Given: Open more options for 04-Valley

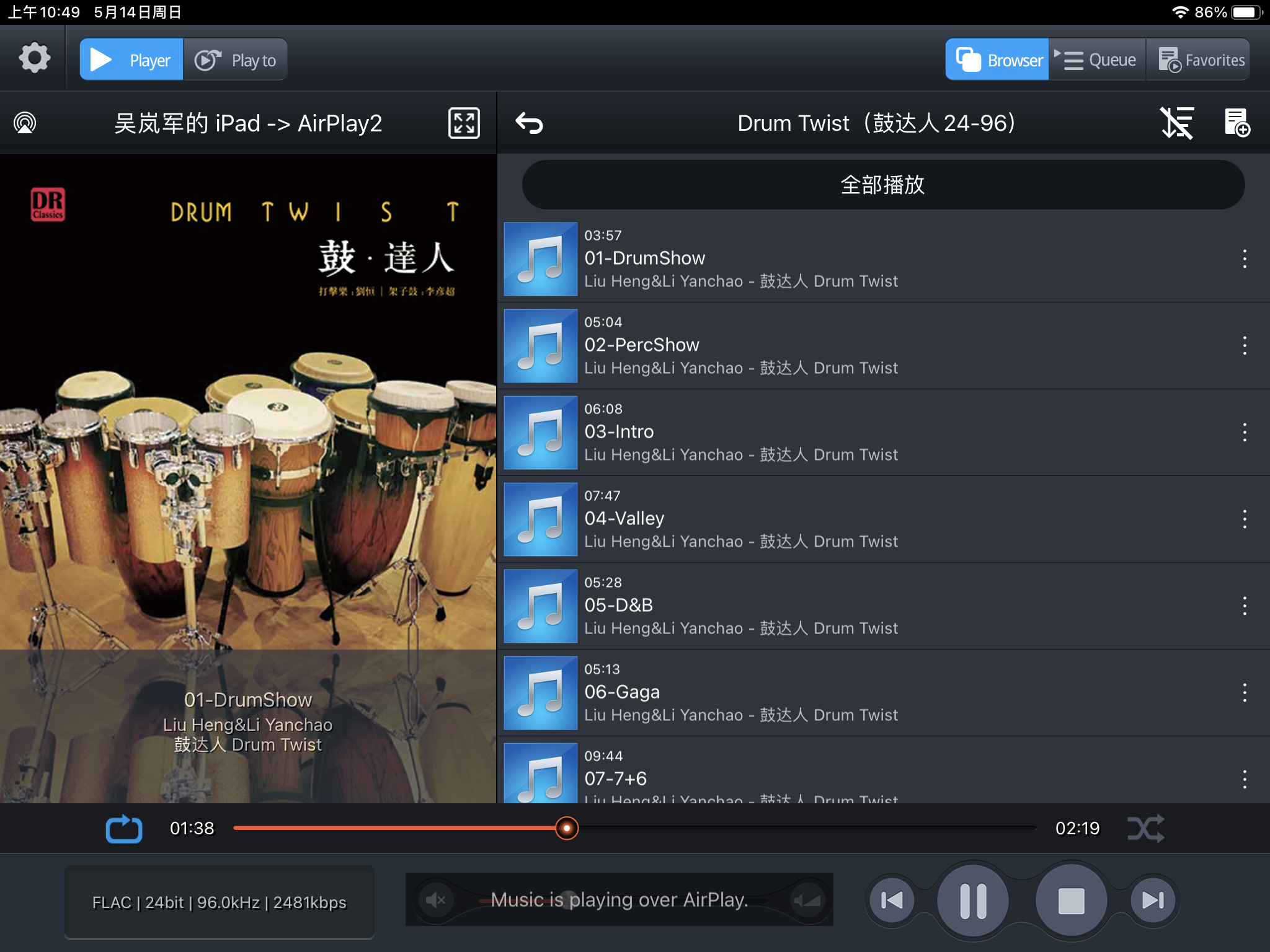Looking at the screenshot, I should pyautogui.click(x=1244, y=519).
